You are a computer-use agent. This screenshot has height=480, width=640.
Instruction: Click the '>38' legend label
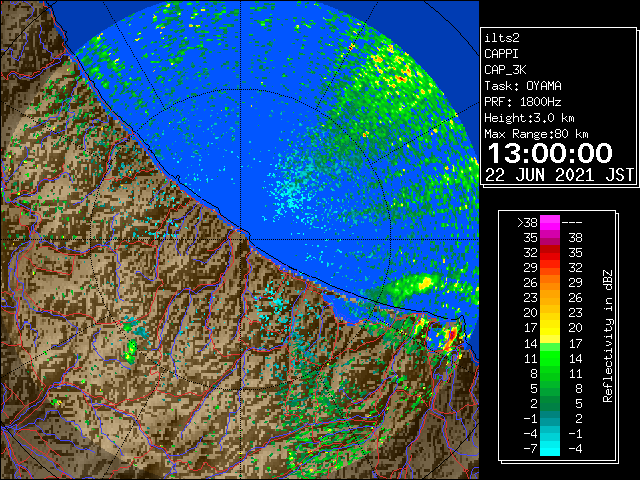tap(527, 222)
